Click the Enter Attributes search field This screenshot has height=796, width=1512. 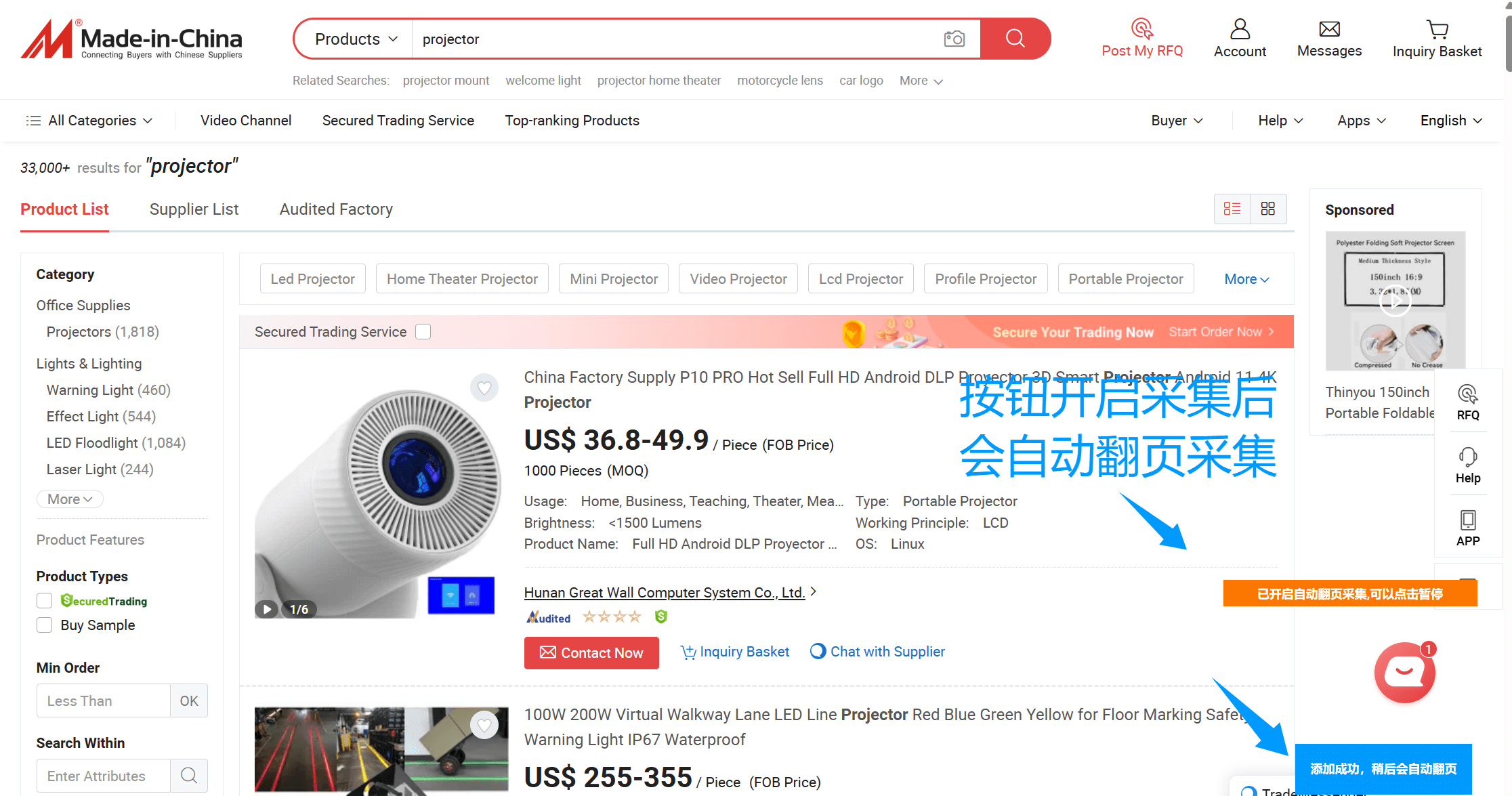(x=104, y=776)
